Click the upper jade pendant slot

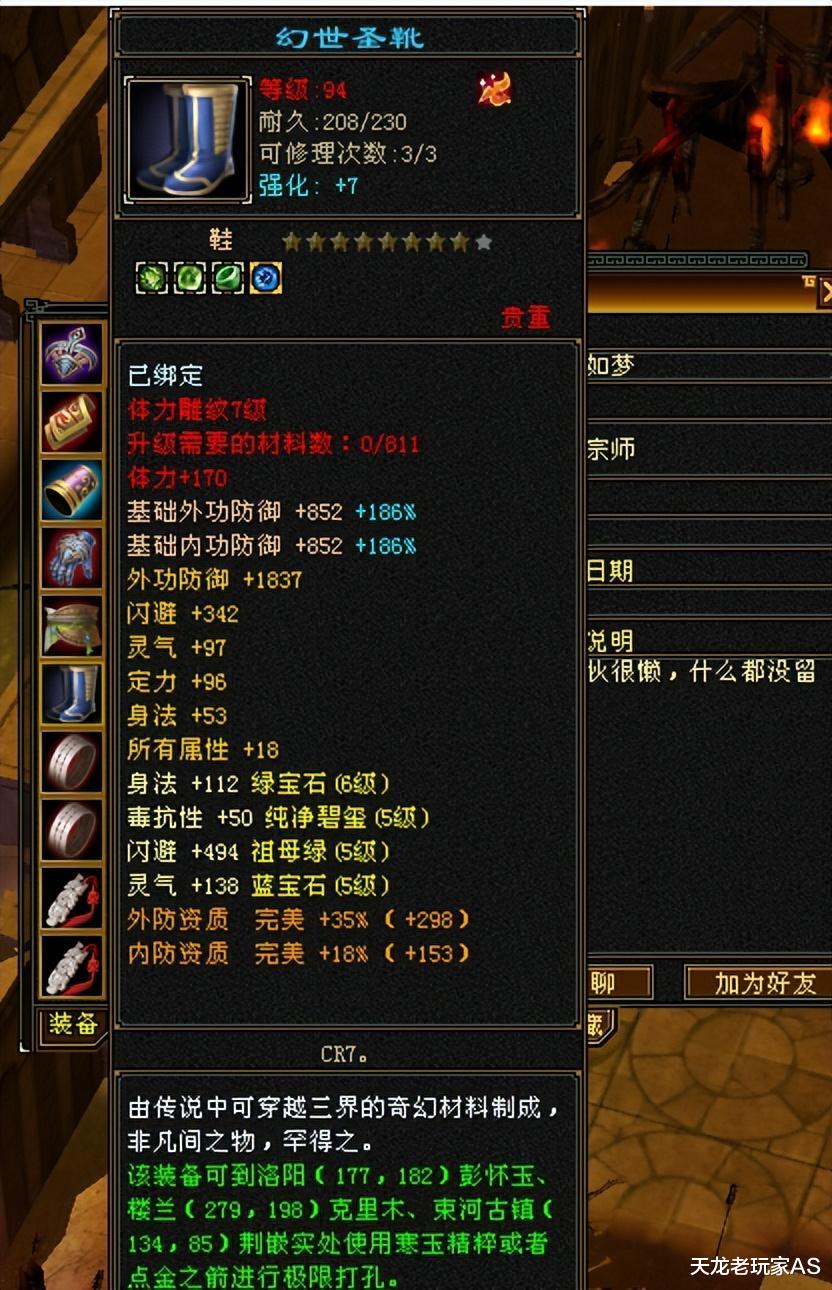72,897
